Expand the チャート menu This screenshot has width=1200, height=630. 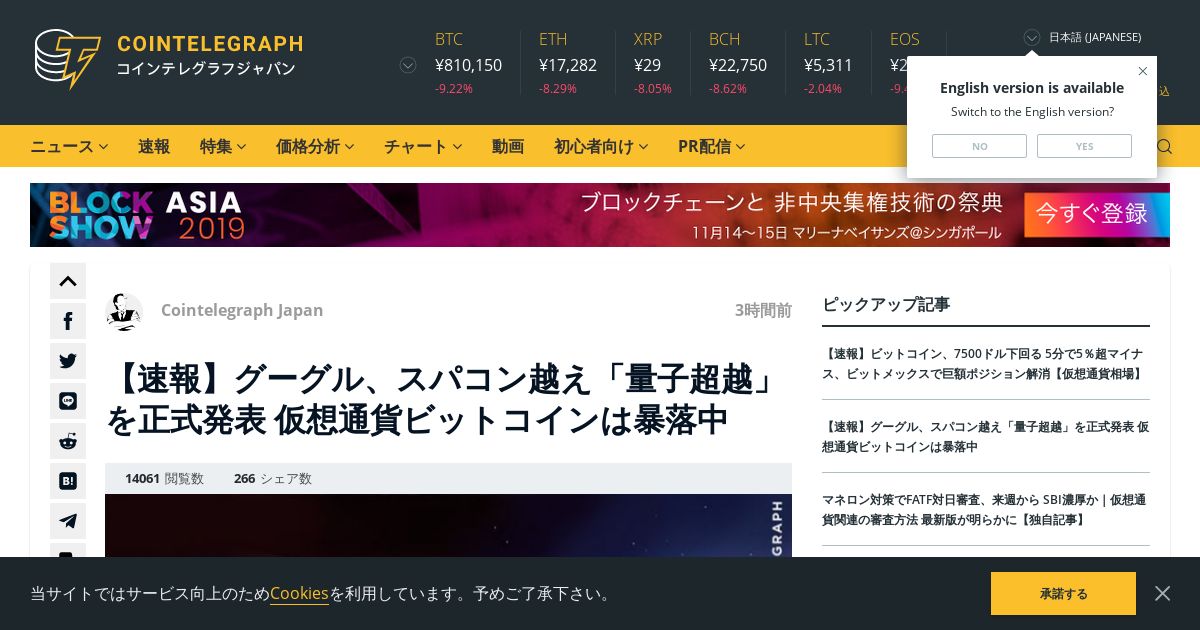tap(423, 146)
